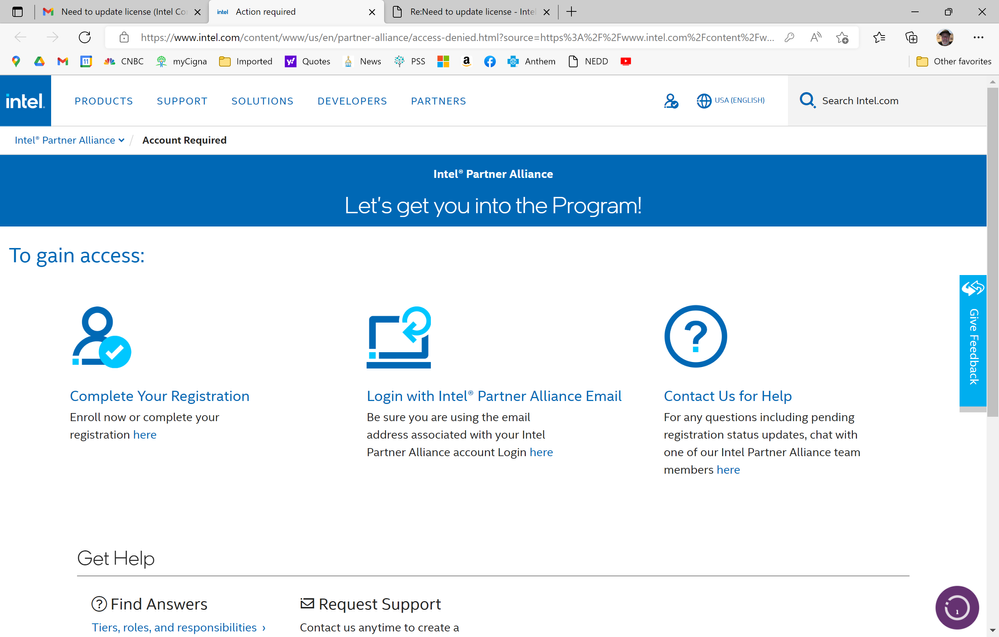Image resolution: width=999 pixels, height=637 pixels.
Task: Open Gmail bookmark icon
Action: click(x=62, y=61)
